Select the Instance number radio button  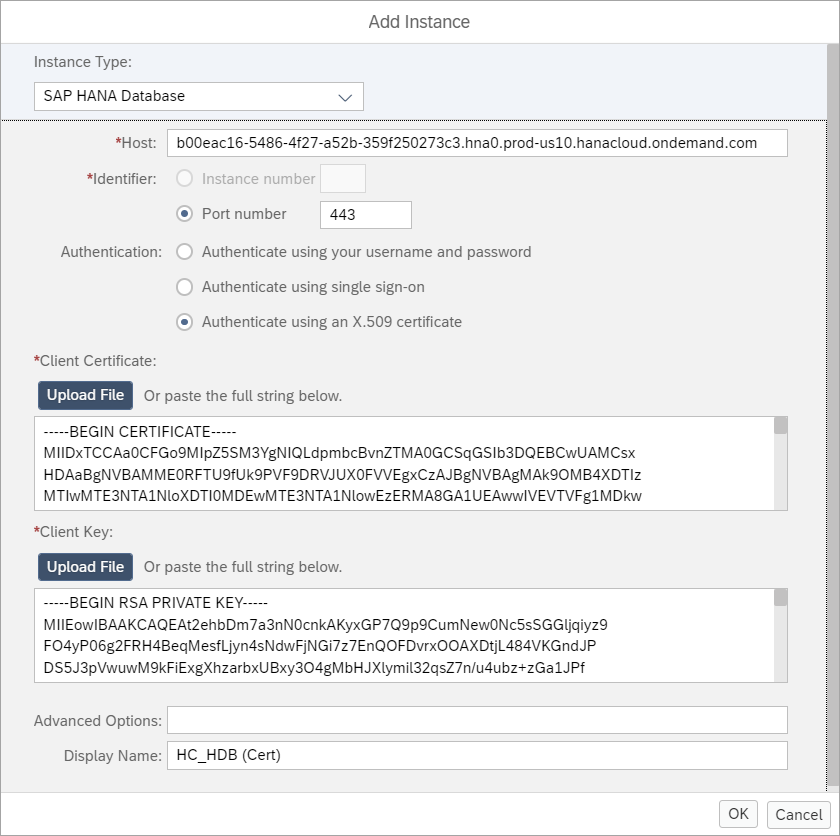(x=184, y=178)
